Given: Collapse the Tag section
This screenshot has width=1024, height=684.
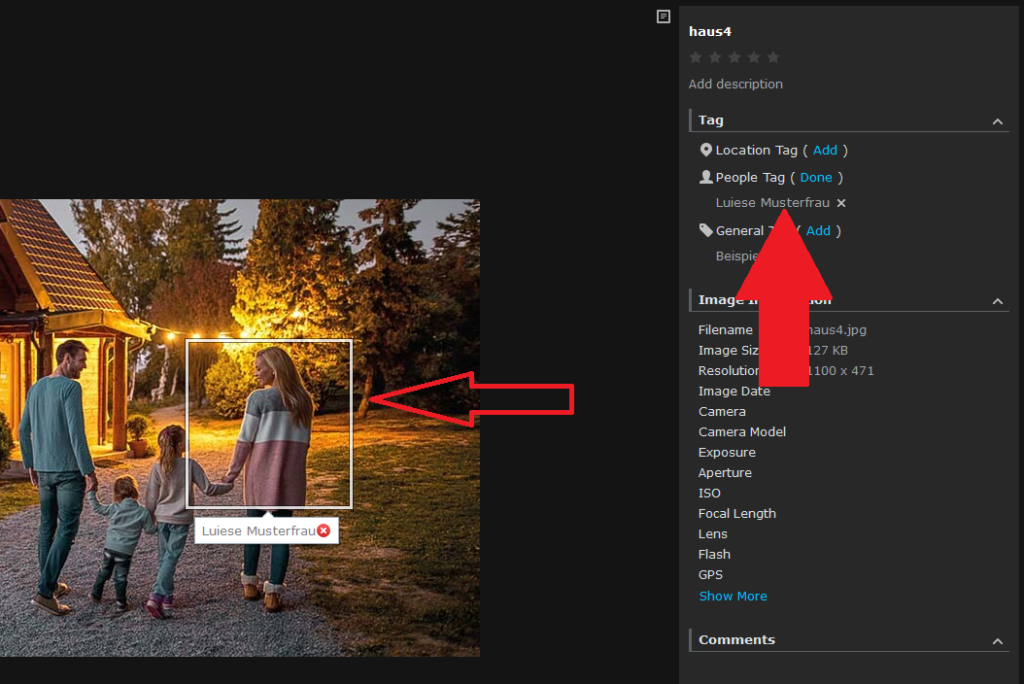Looking at the screenshot, I should [x=997, y=121].
